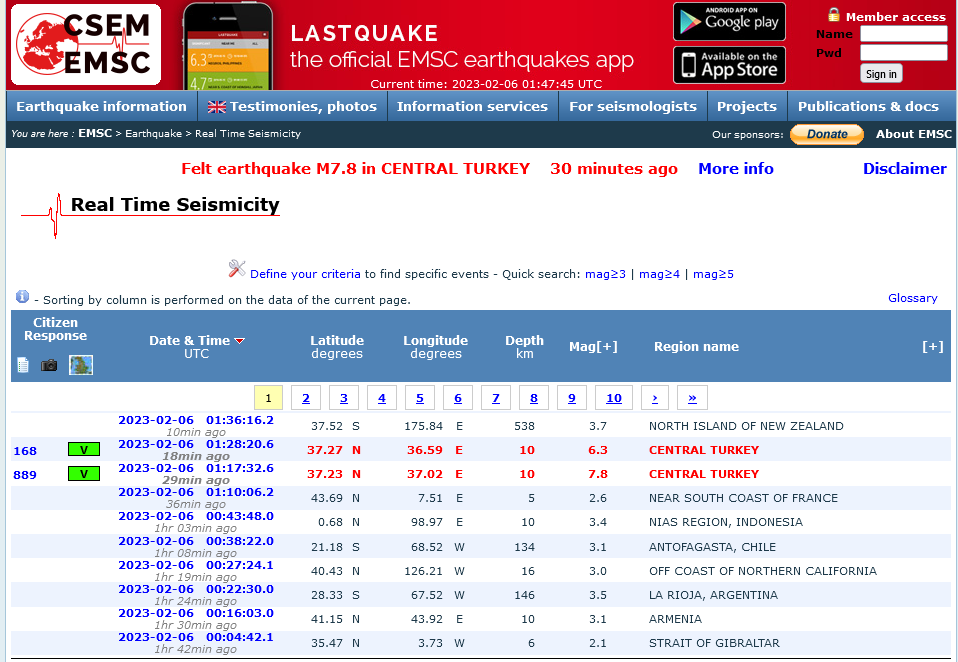This screenshot has width=958, height=662.
Task: Open the 01:28:20.6 Central Turkey earthquake entry
Action: point(196,444)
